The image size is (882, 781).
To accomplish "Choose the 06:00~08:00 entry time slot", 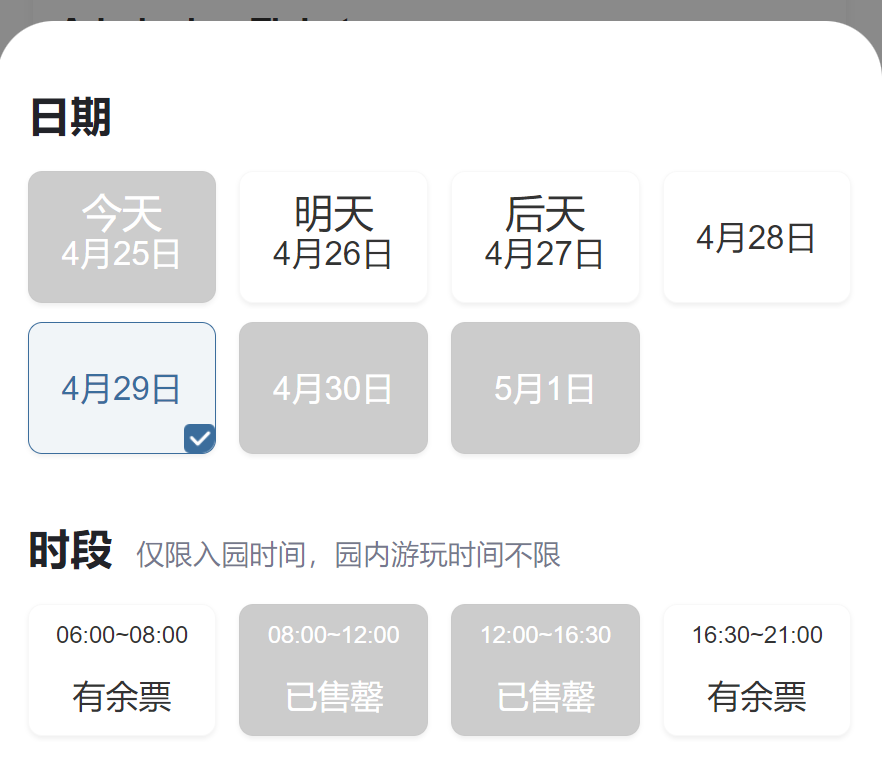I will click(121, 669).
